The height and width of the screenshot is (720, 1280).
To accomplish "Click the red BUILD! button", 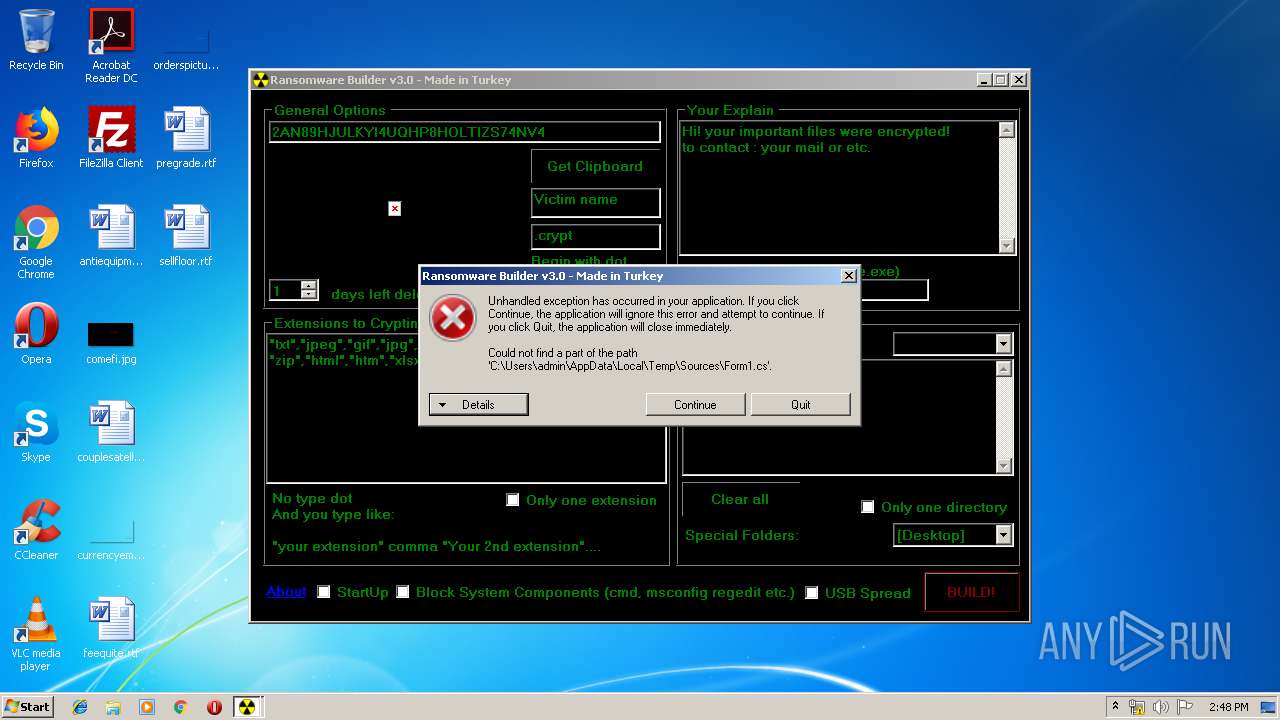I will tap(971, 592).
